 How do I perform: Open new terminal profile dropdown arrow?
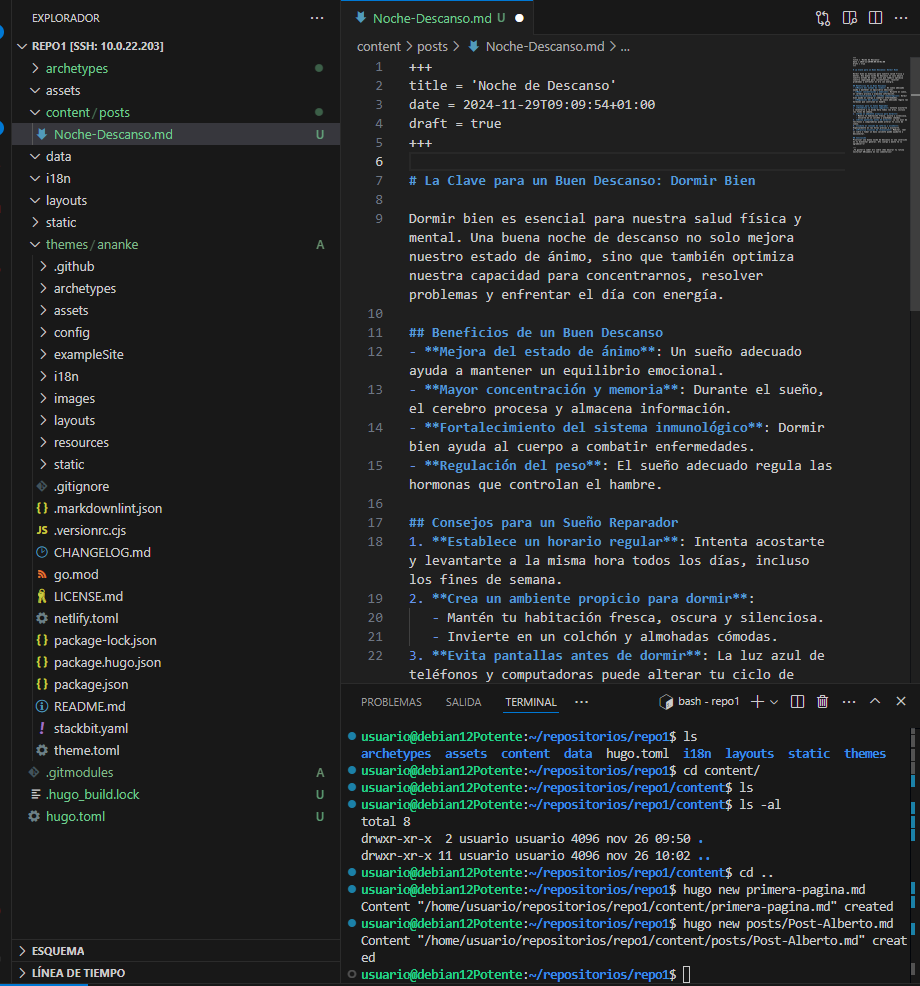pyautogui.click(x=773, y=702)
